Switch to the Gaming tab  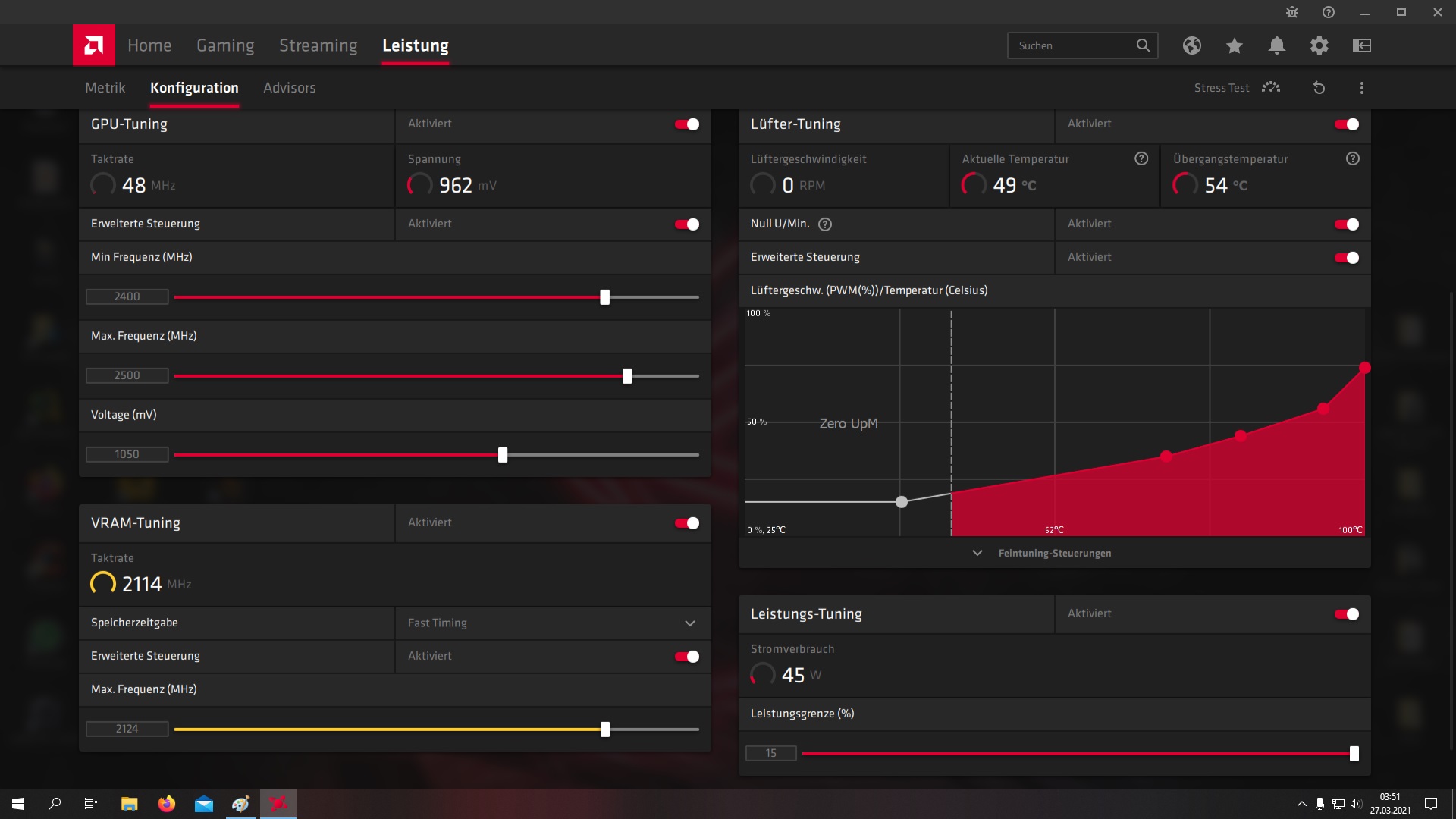[x=225, y=45]
